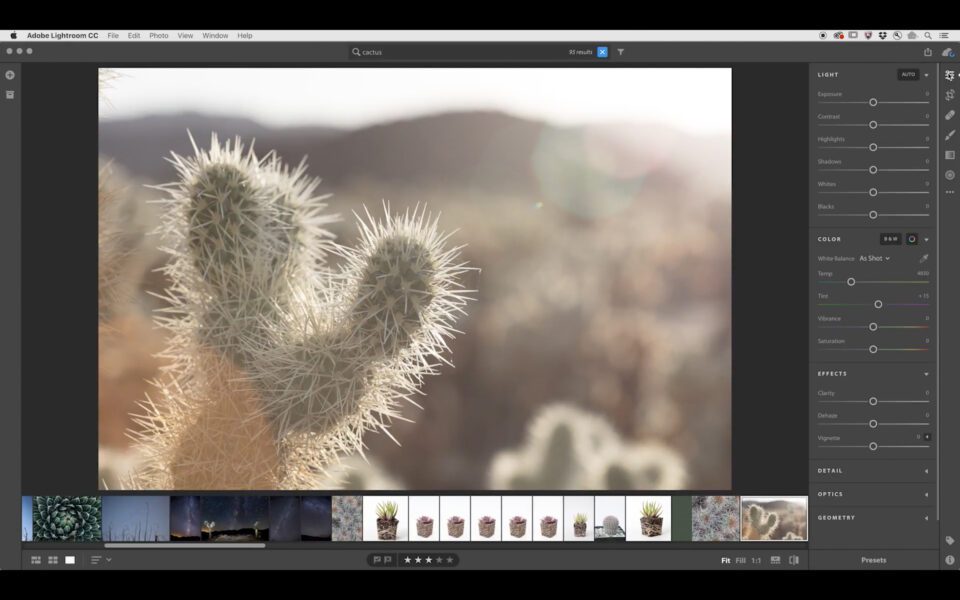The image size is (960, 600).
Task: Open the Presets panel
Action: (874, 560)
